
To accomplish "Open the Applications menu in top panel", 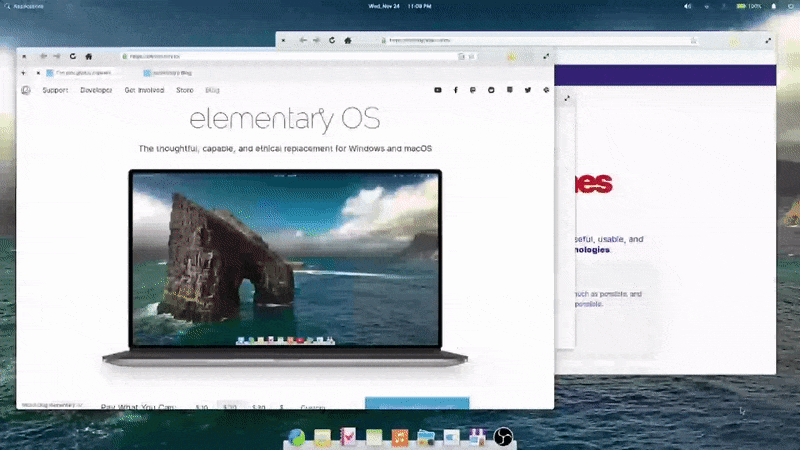I will tap(24, 6).
